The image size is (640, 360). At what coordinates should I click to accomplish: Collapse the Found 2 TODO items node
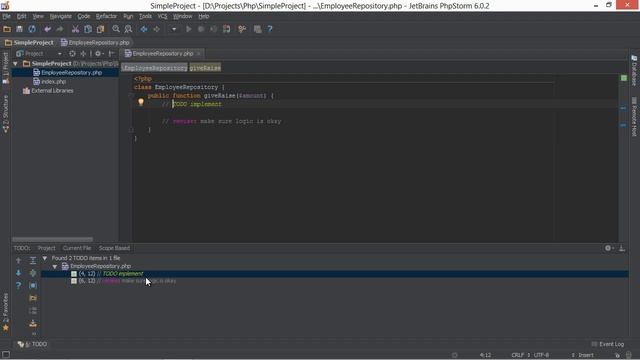coord(45,258)
